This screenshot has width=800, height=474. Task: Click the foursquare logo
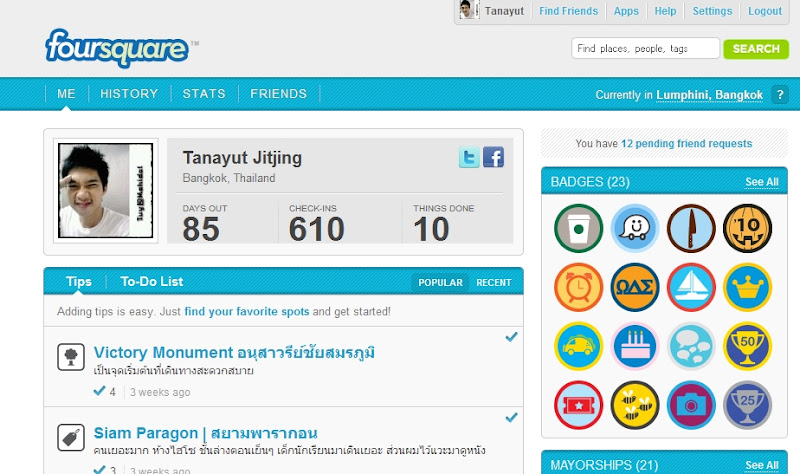[x=117, y=48]
